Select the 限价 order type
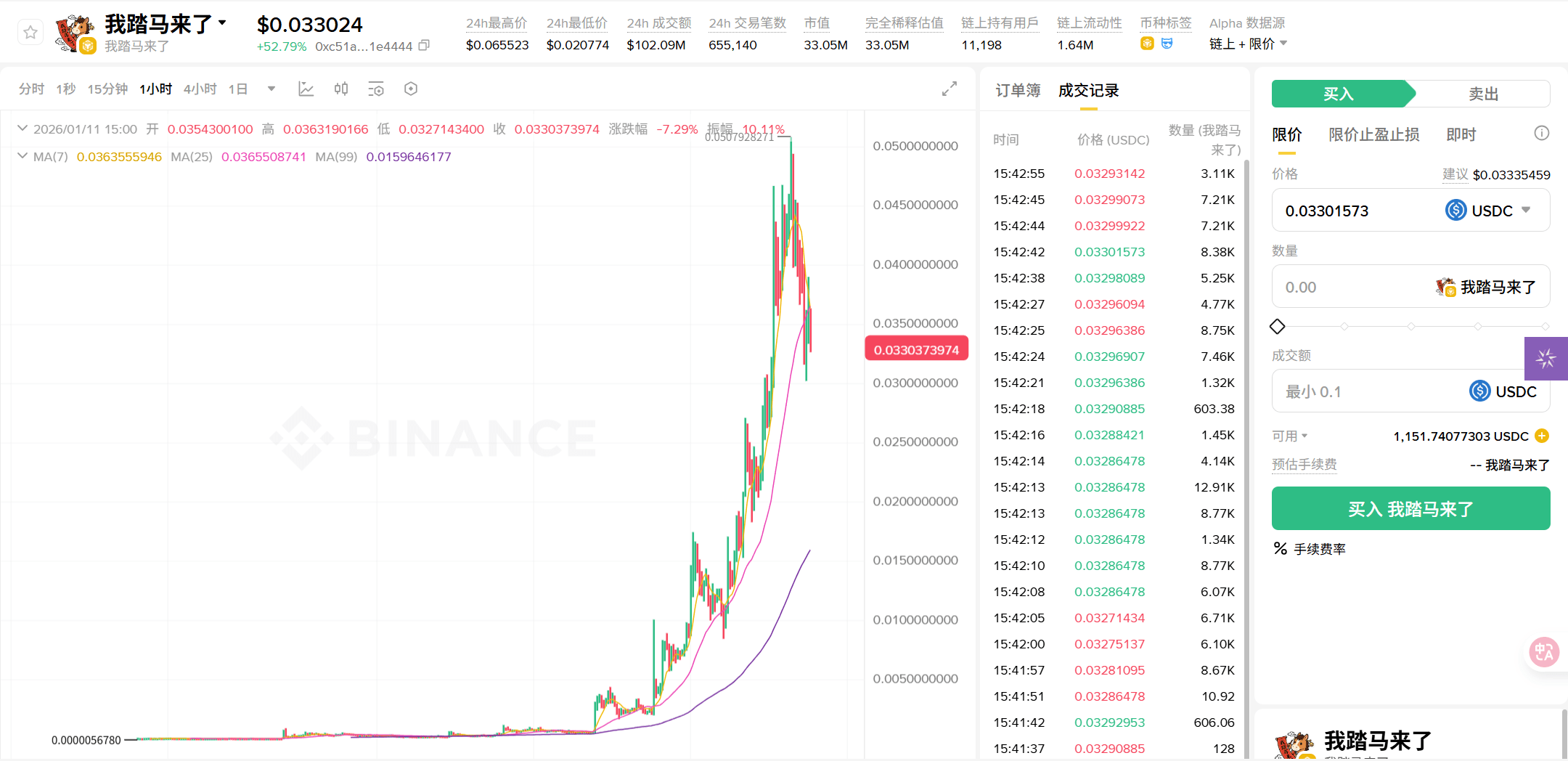This screenshot has height=761, width=1568. [1287, 134]
